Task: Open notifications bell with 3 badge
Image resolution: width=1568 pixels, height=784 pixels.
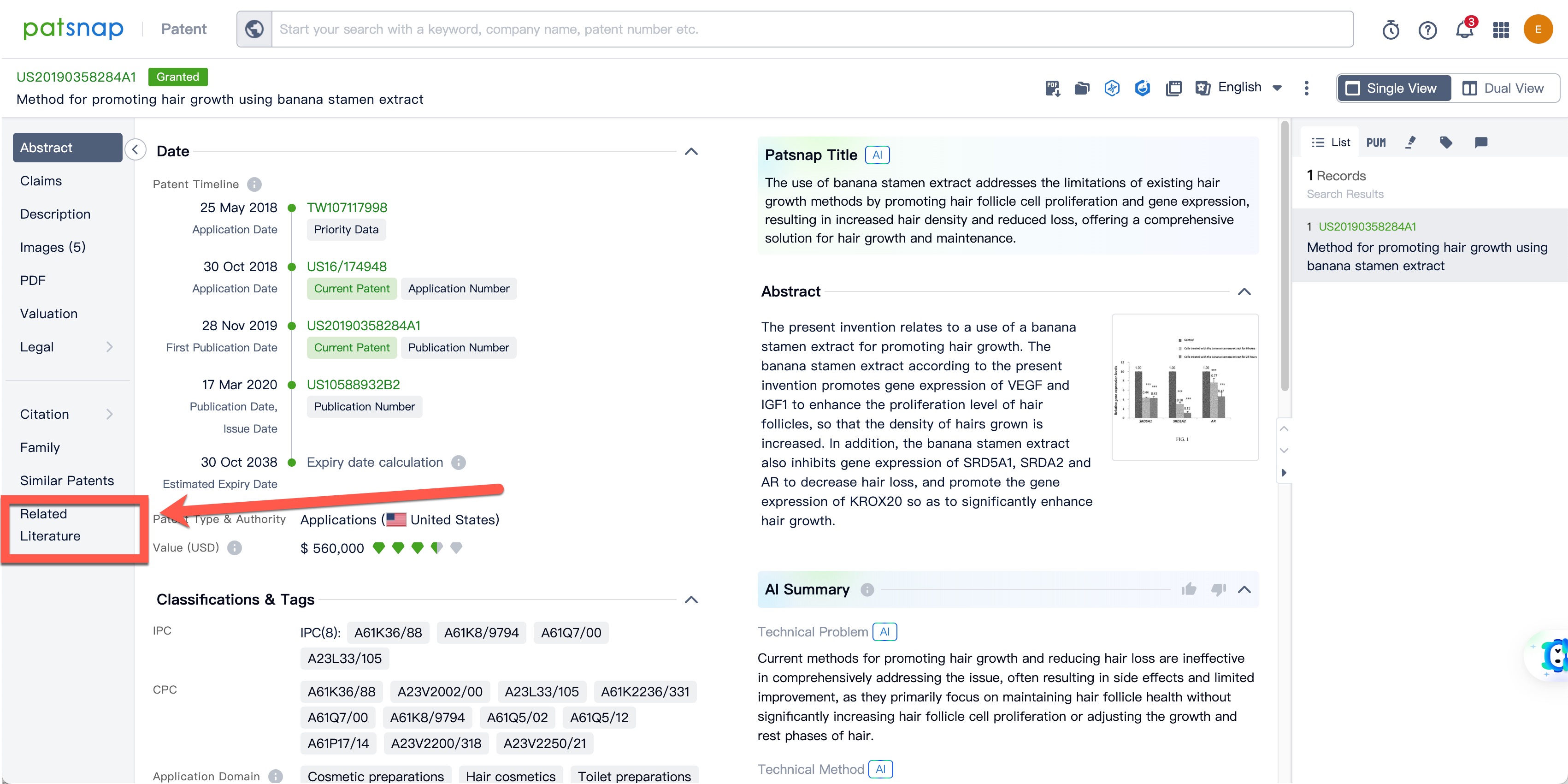Action: [1464, 29]
